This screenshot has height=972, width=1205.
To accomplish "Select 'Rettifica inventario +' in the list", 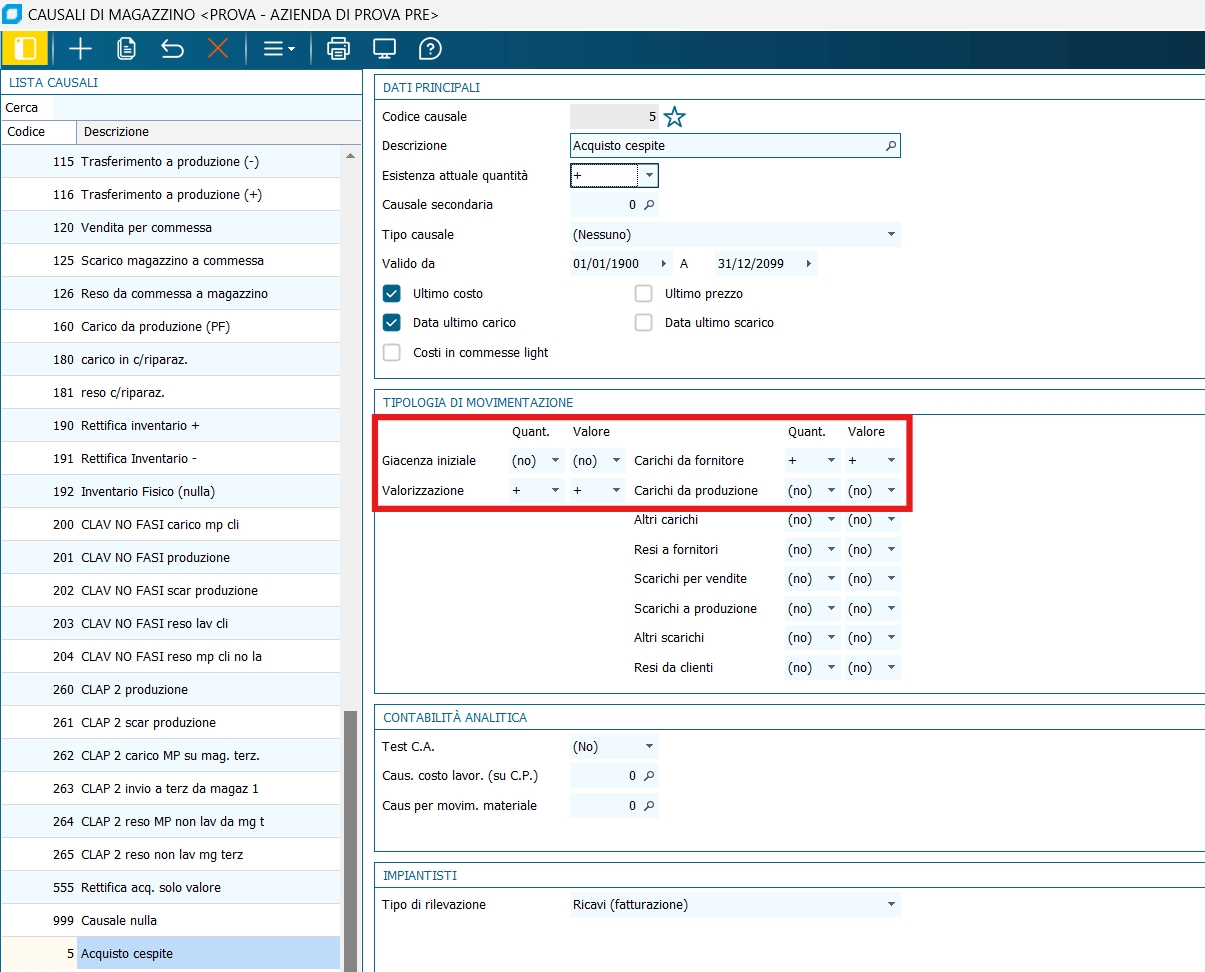I will 140,426.
